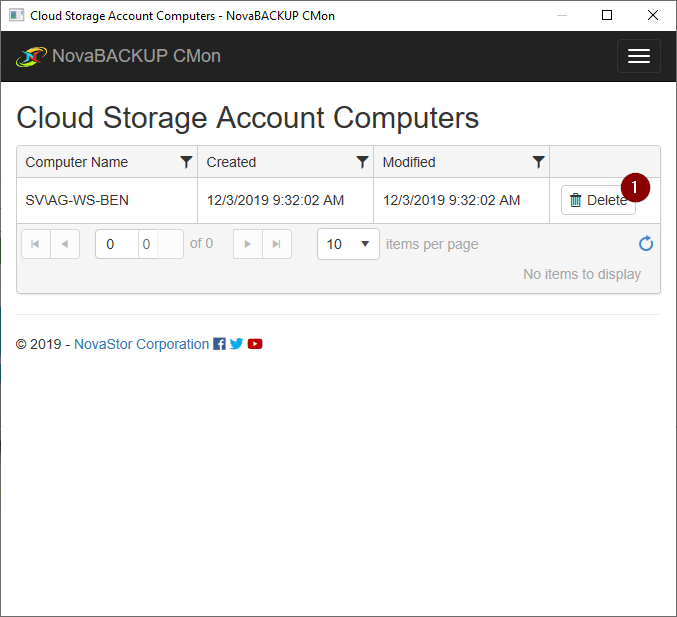
Task: Open NovaStor YouTube channel
Action: (x=255, y=344)
